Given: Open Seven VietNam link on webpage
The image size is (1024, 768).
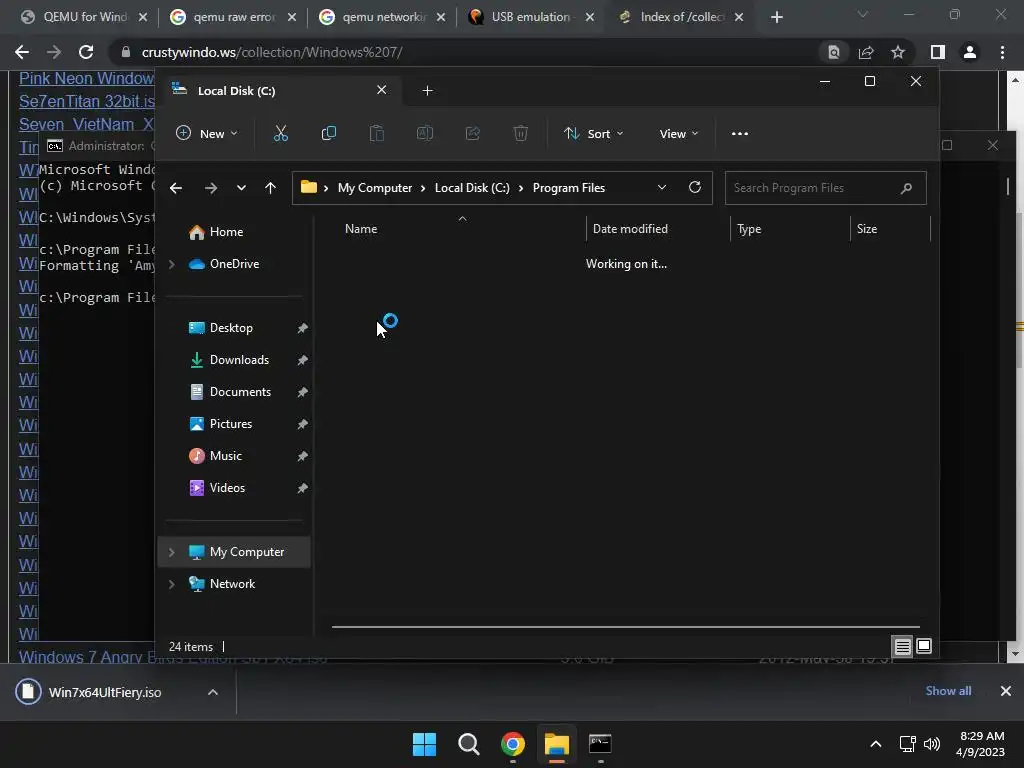Looking at the screenshot, I should pos(86,124).
